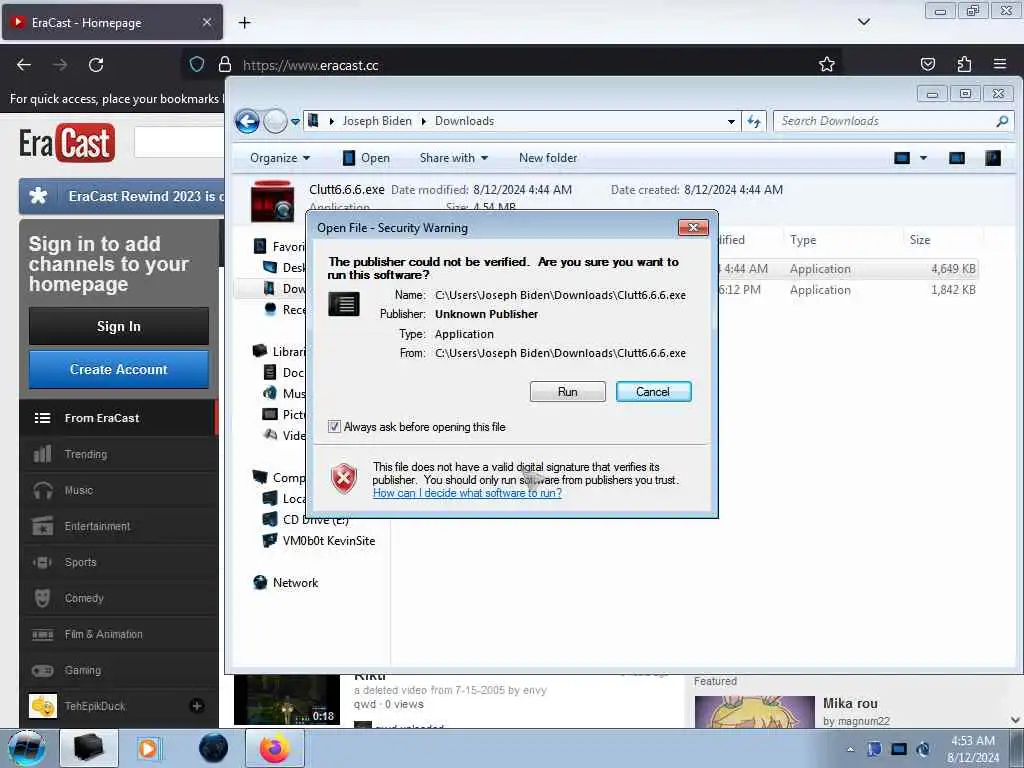This screenshot has width=1024, height=768.
Task: Open the list all tabs dropdown
Action: point(863,22)
